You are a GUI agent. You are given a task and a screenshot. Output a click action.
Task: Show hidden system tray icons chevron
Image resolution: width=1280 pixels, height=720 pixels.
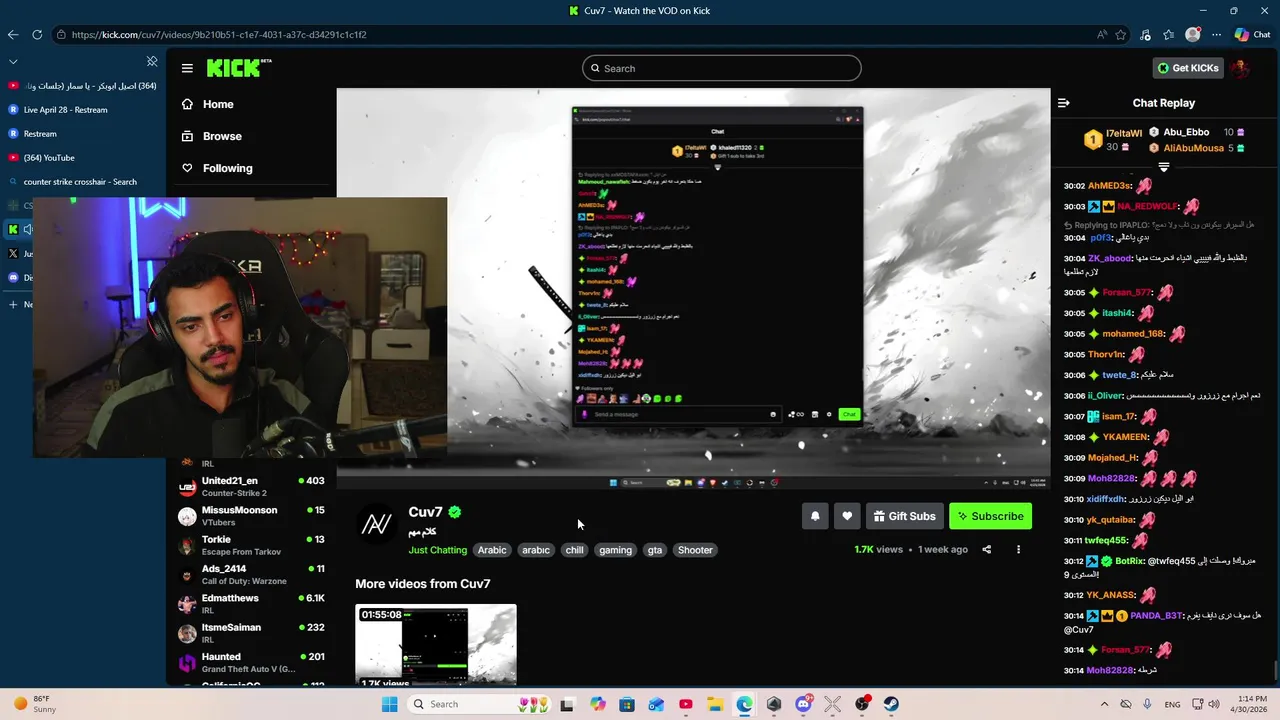(x=1104, y=704)
